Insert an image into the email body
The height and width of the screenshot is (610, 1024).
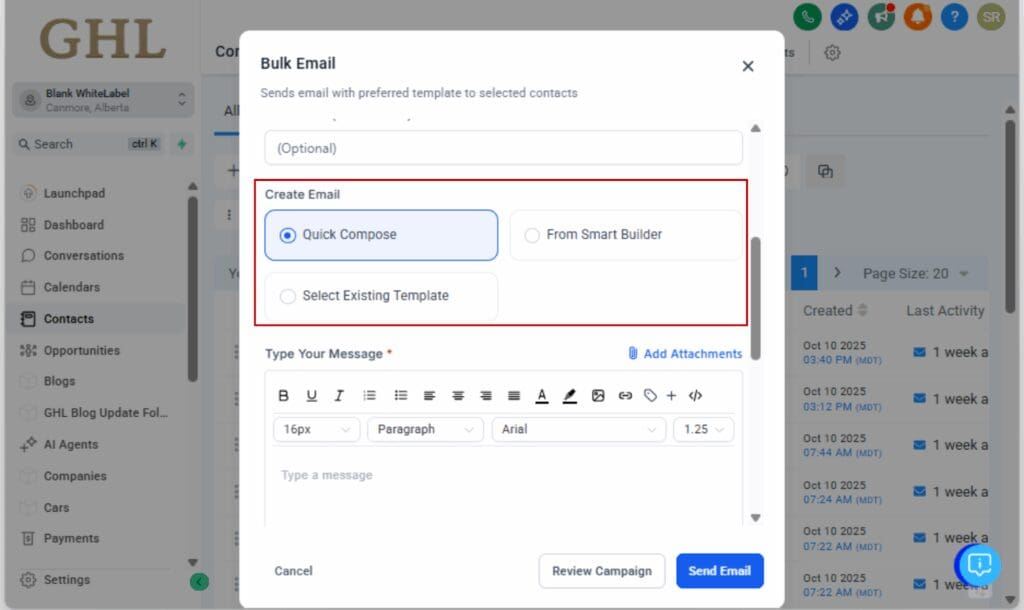click(598, 395)
